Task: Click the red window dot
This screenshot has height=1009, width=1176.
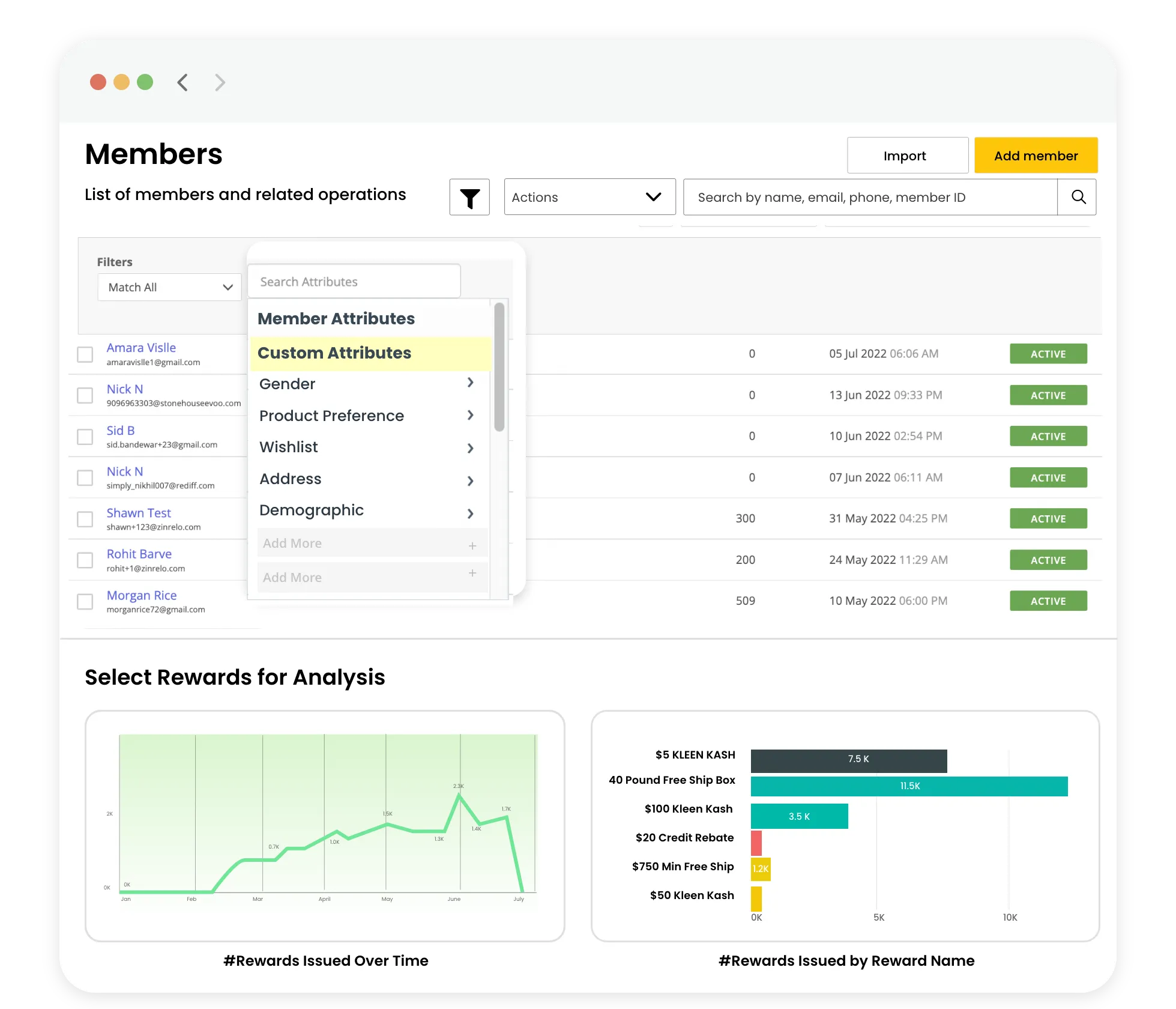Action: coord(98,82)
